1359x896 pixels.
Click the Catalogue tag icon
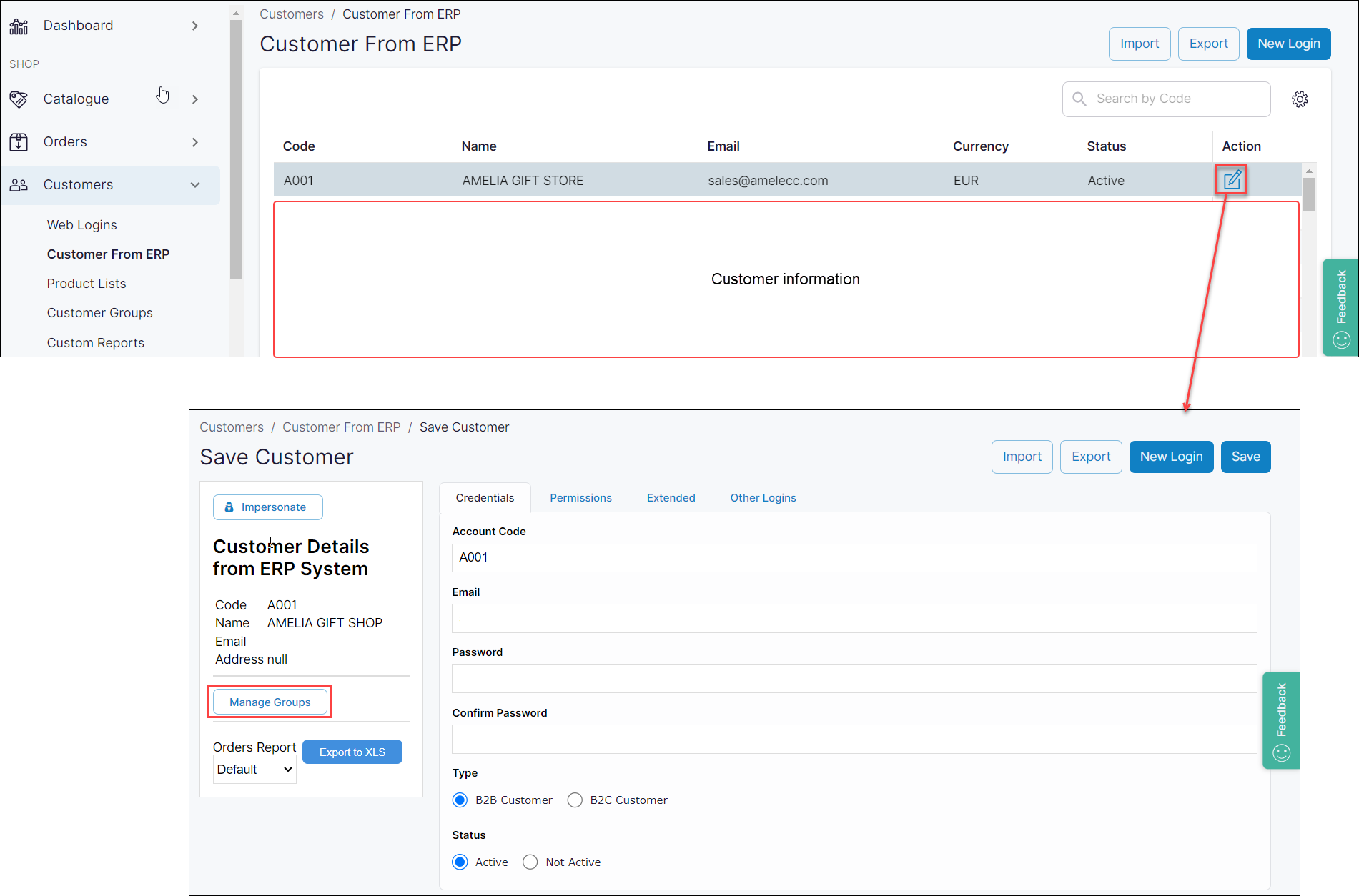(19, 99)
